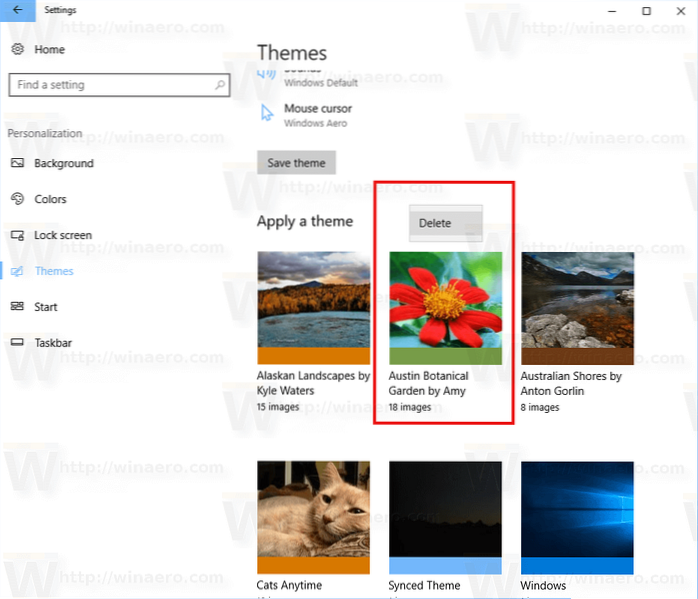Click the Mouse cursor arrow icon
This screenshot has width=698, height=599.
click(267, 114)
